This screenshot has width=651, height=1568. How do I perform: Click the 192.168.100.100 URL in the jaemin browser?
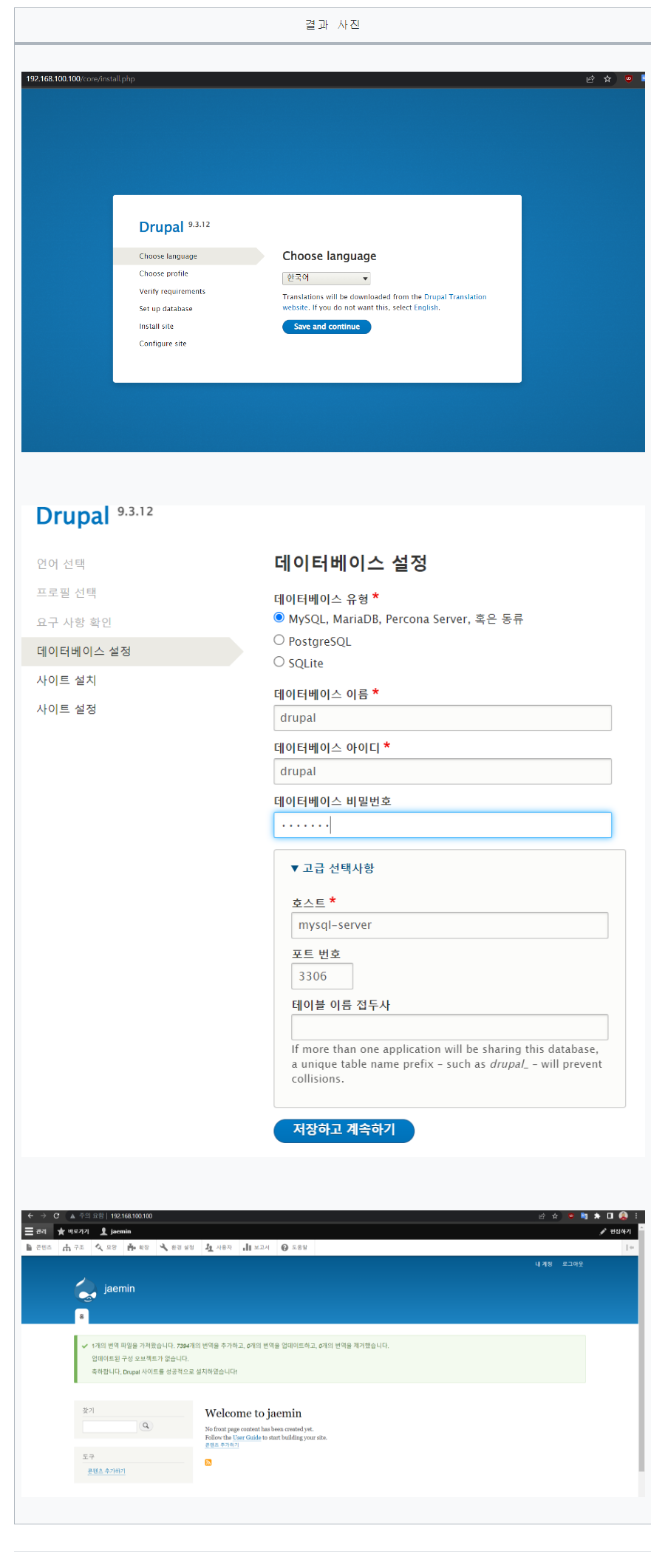(x=132, y=1216)
